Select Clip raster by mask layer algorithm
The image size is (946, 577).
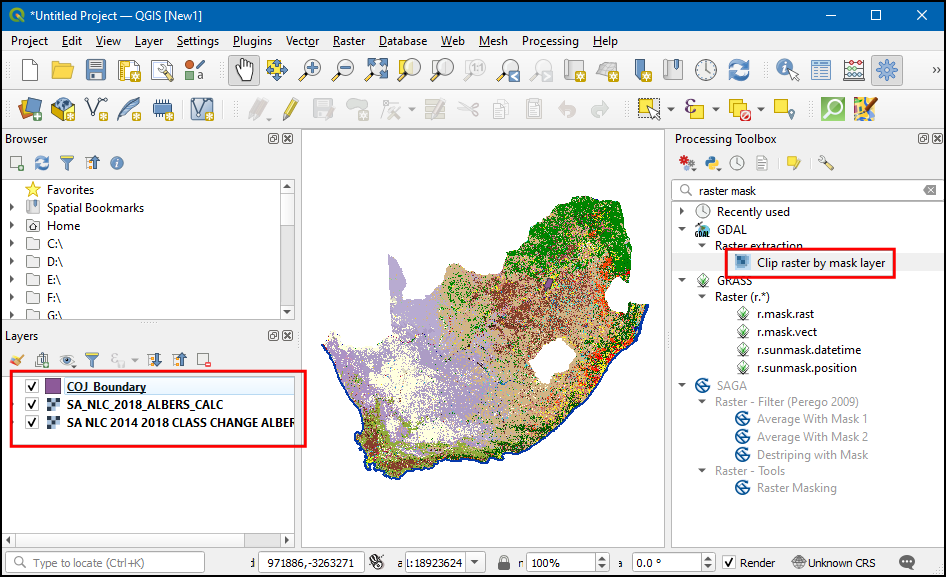click(820, 263)
